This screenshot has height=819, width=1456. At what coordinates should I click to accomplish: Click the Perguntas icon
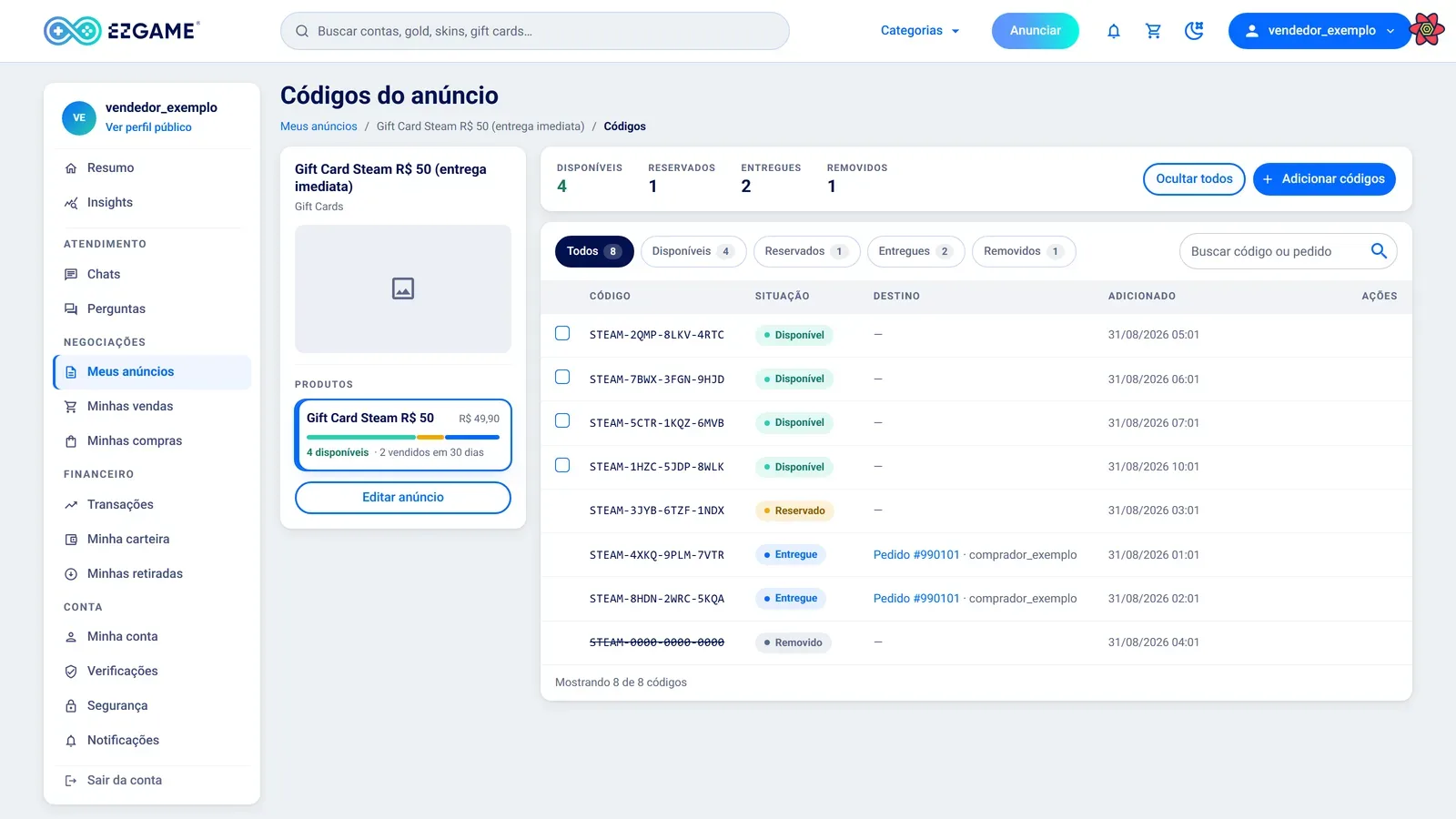(71, 309)
